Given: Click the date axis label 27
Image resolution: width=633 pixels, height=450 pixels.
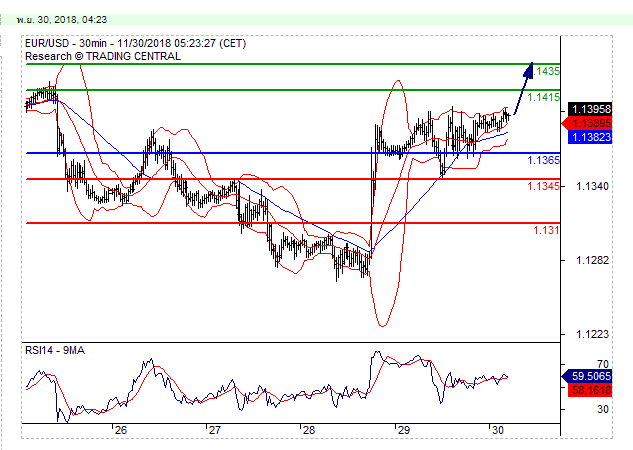Looking at the screenshot, I should pos(214,430).
